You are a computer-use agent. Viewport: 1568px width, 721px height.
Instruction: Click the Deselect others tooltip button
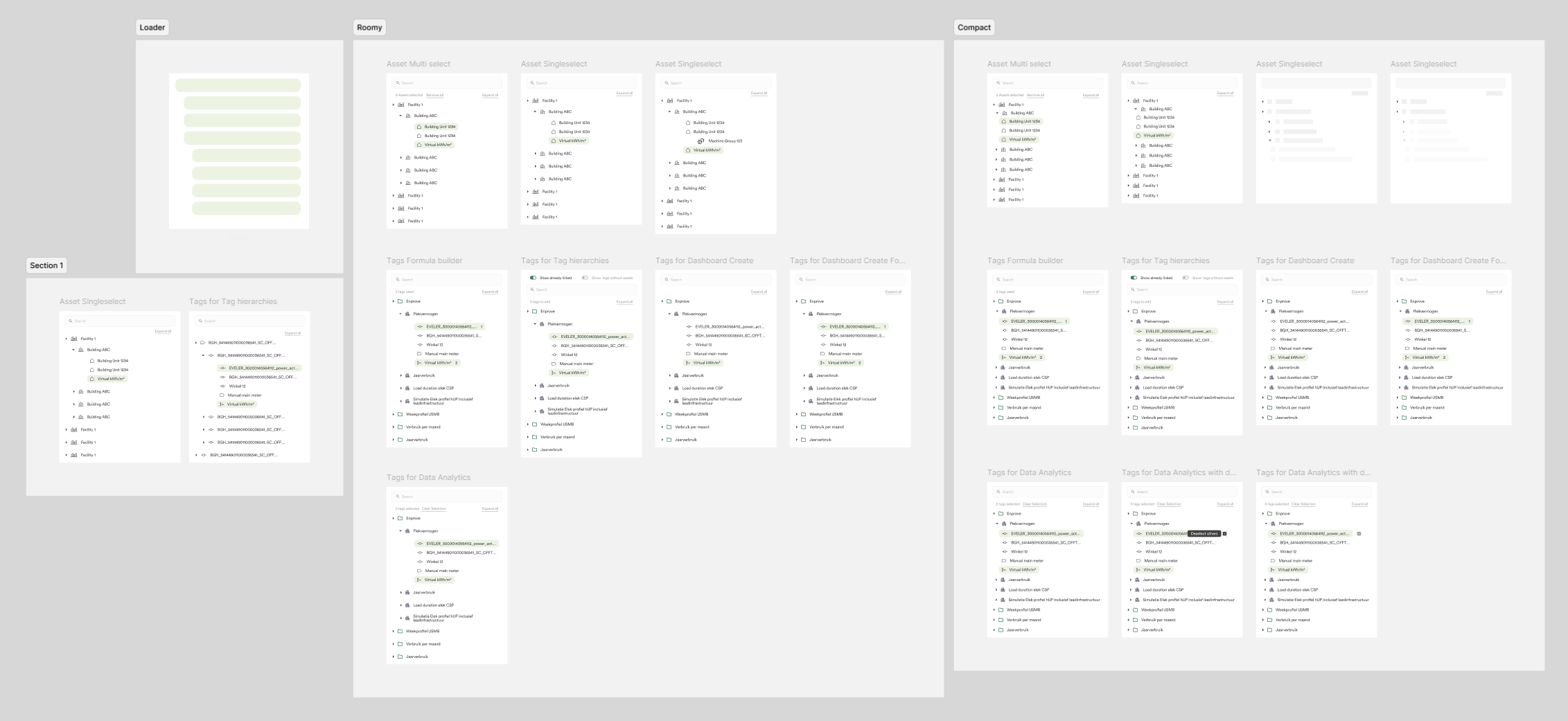[x=1204, y=534]
